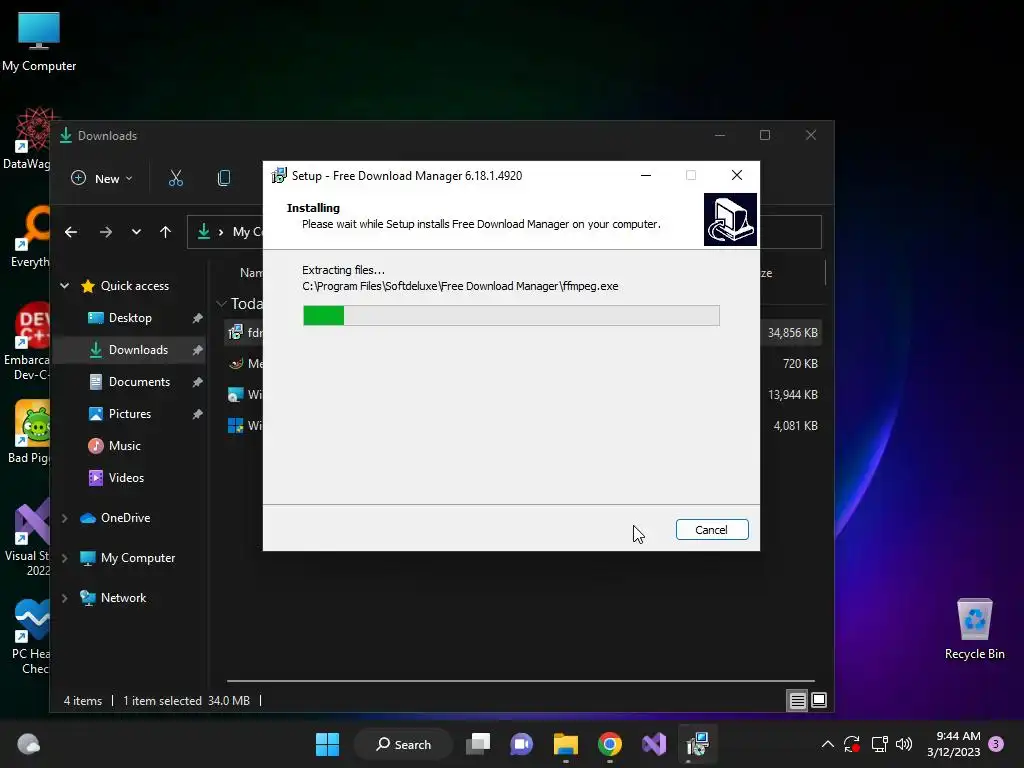This screenshot has height=768, width=1024.
Task: Open Task View from the taskbar
Action: coord(478,744)
